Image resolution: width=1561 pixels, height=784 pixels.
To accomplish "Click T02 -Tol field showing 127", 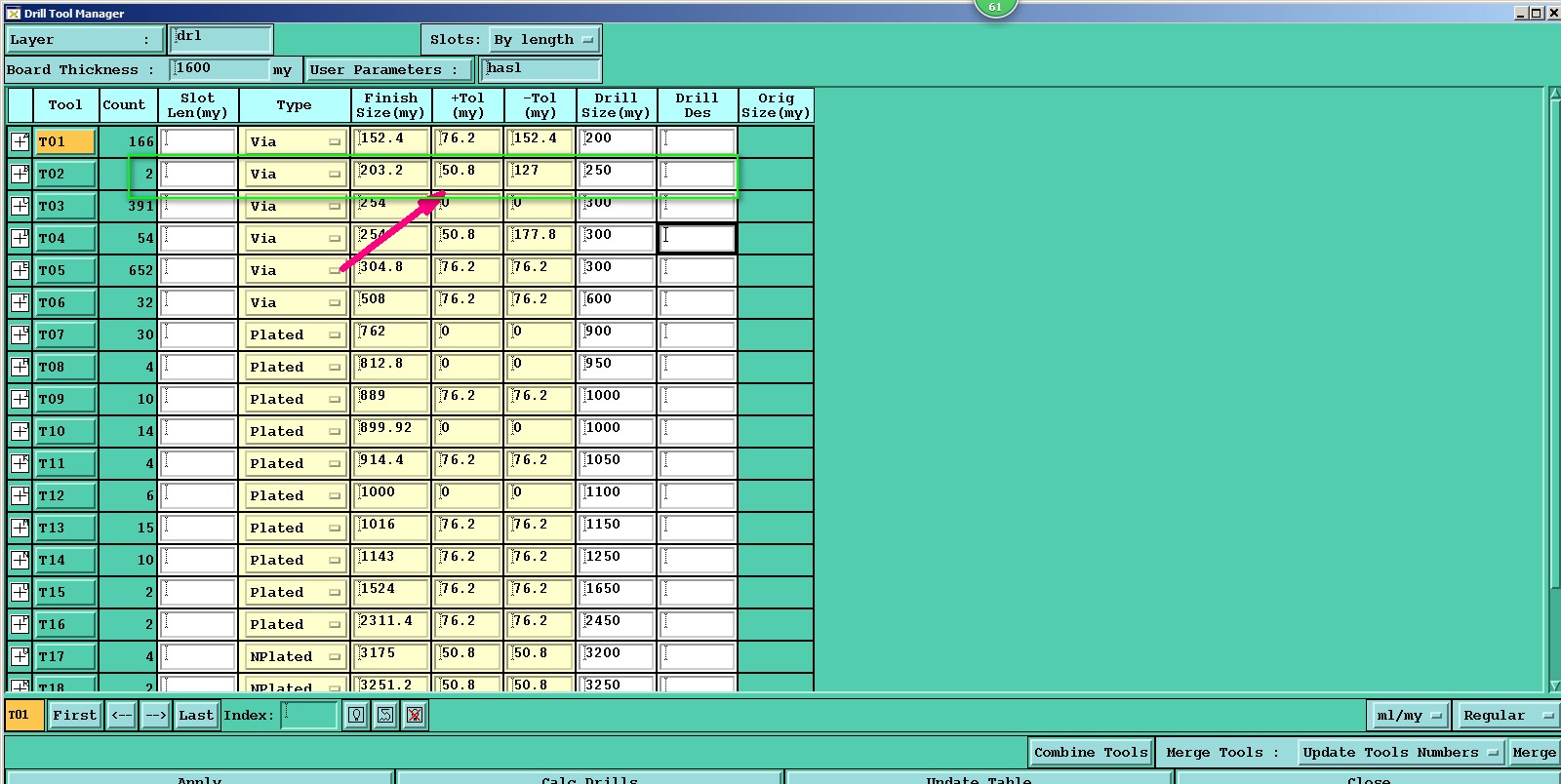I will [x=540, y=174].
